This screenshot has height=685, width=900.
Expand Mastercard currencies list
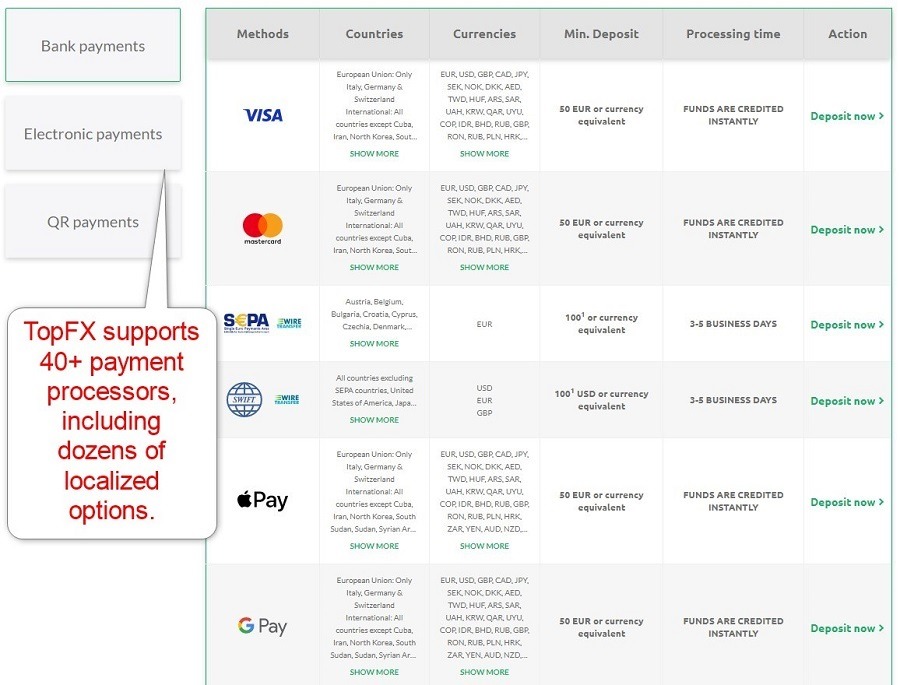tap(484, 268)
